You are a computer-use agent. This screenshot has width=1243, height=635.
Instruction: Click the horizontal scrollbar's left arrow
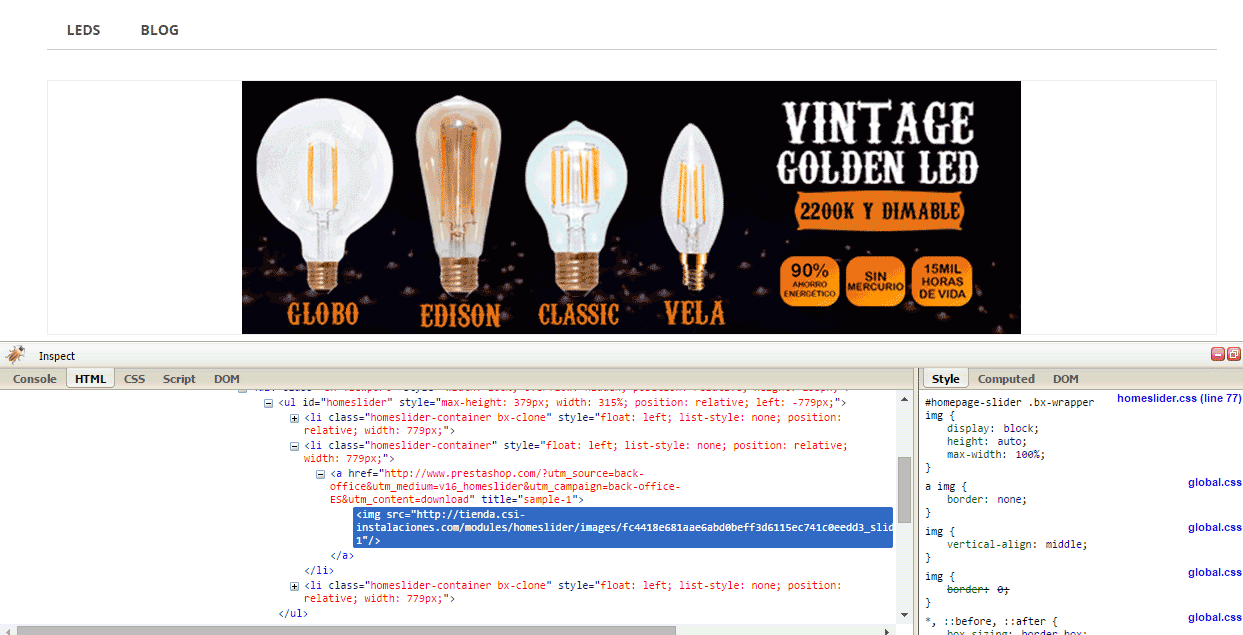[7, 630]
